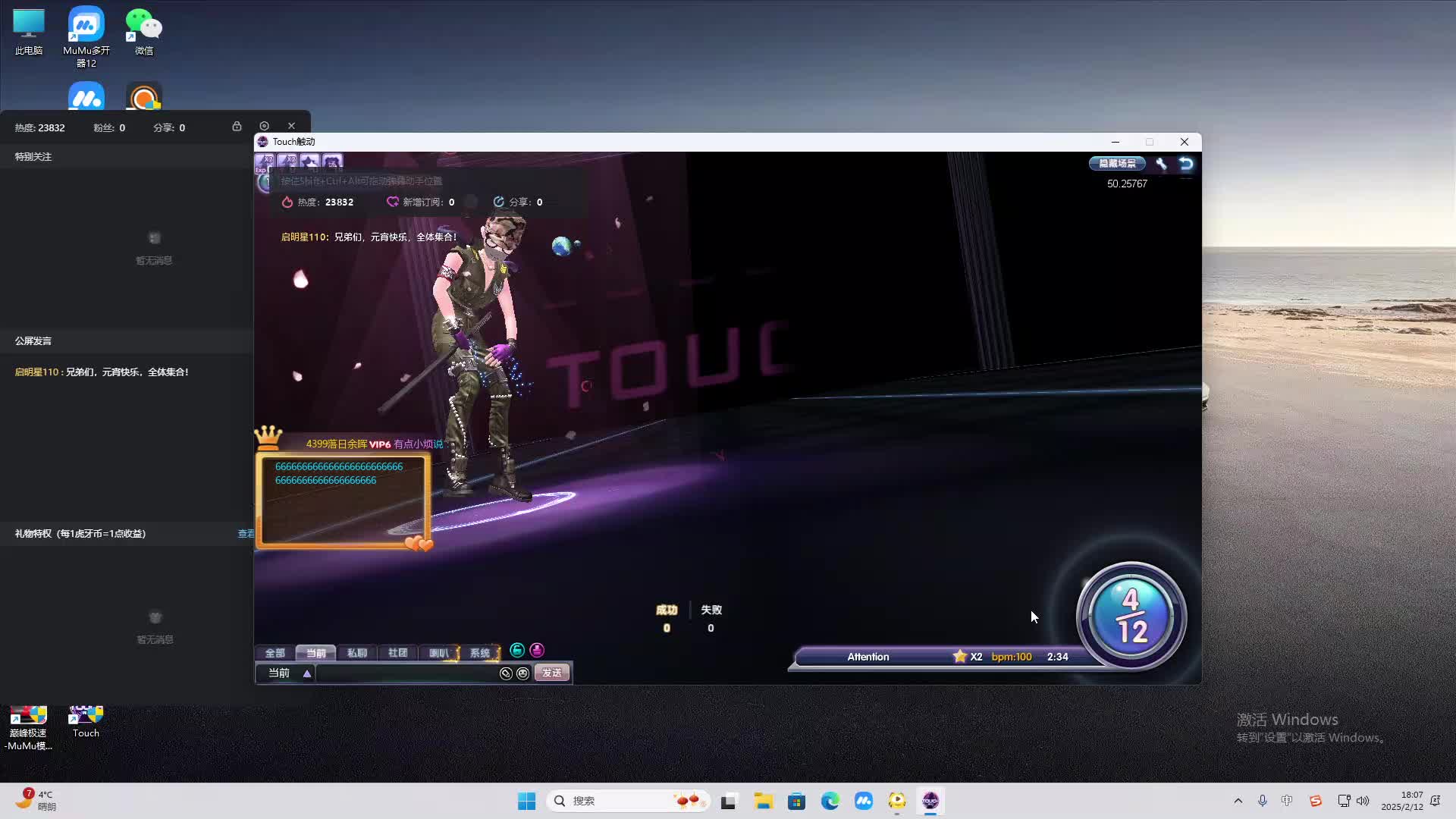This screenshot has width=1456, height=819.
Task: Click the round 4/12 beat counter dial
Action: pyautogui.click(x=1131, y=616)
